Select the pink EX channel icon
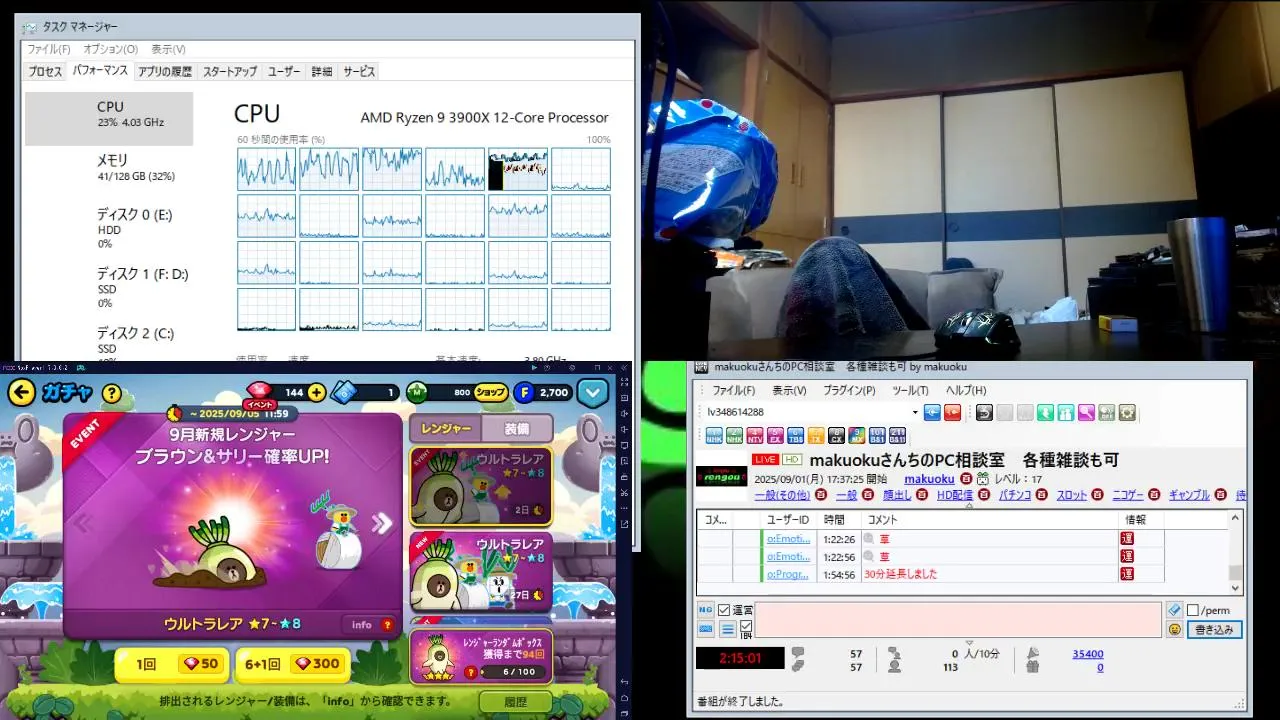 tap(775, 436)
